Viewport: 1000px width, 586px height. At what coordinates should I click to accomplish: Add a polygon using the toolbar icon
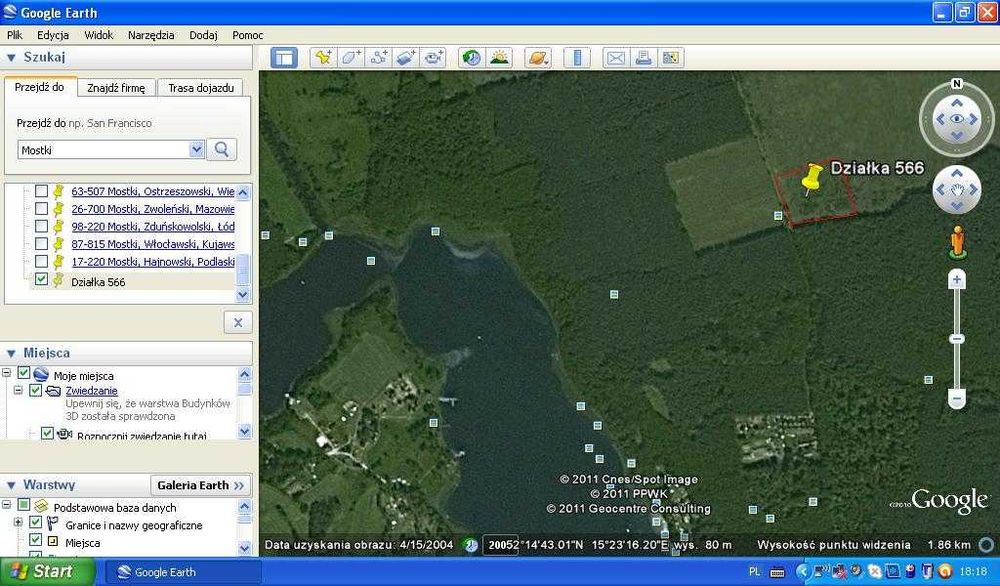point(351,58)
